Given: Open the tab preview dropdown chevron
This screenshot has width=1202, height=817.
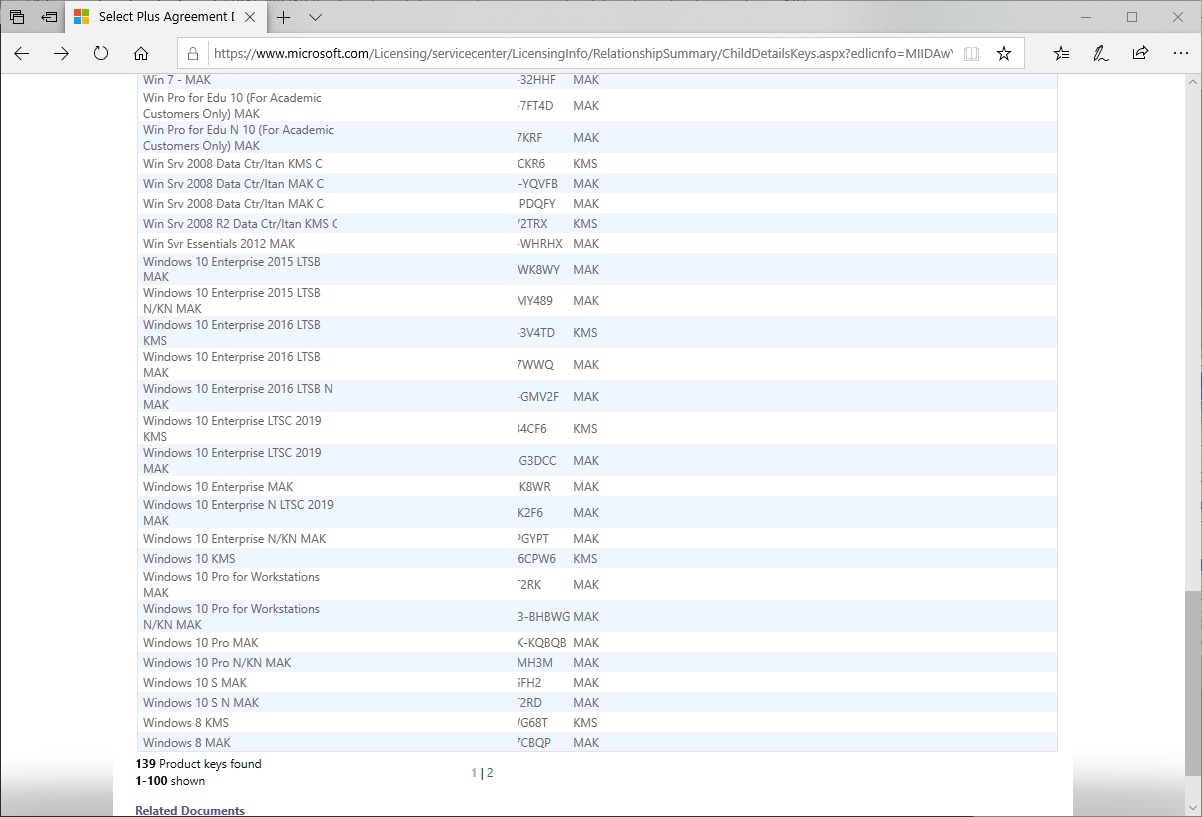Looking at the screenshot, I should [x=316, y=17].
